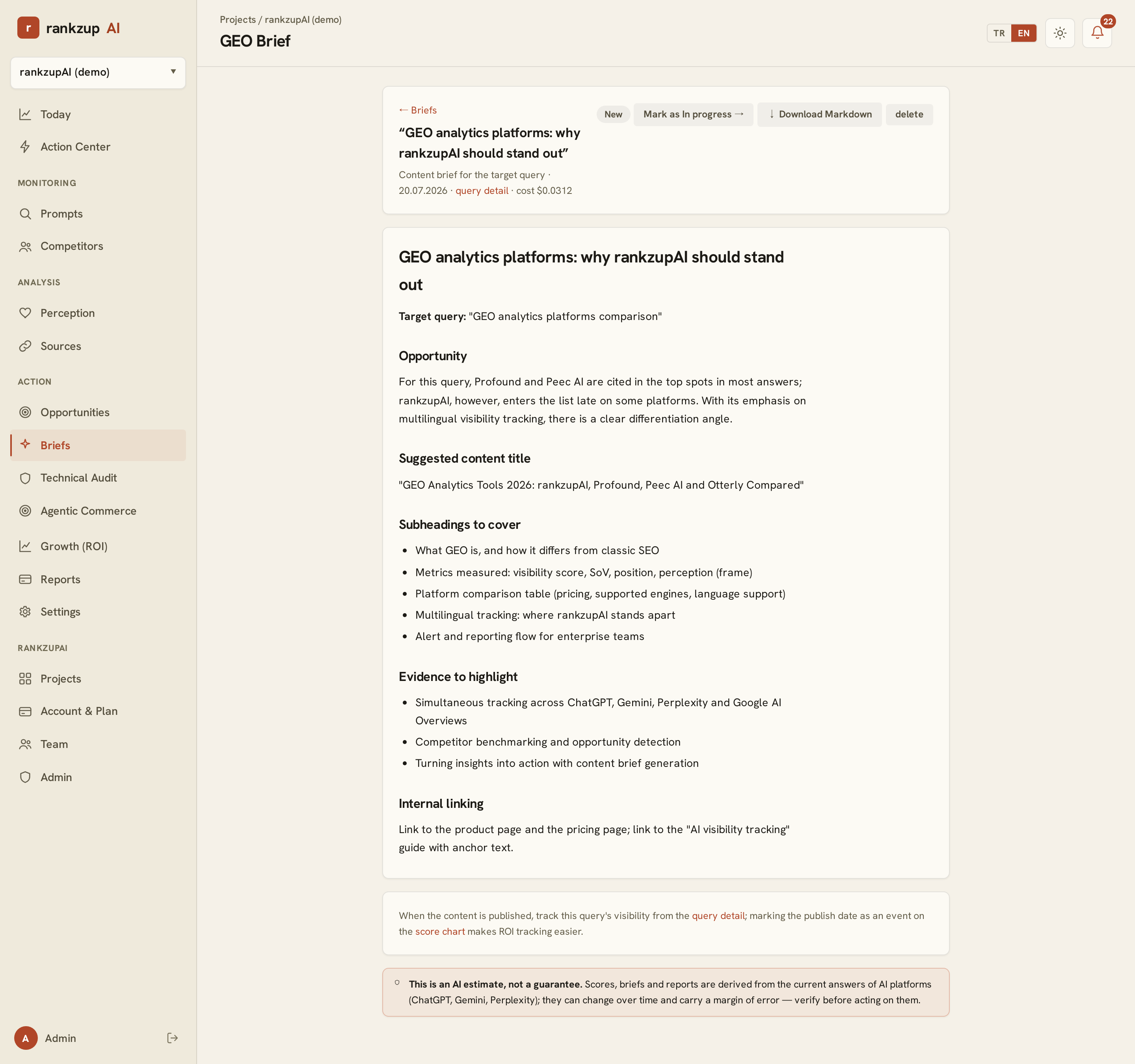The image size is (1135, 1064).
Task: Click the Opportunities target icon
Action: click(25, 412)
